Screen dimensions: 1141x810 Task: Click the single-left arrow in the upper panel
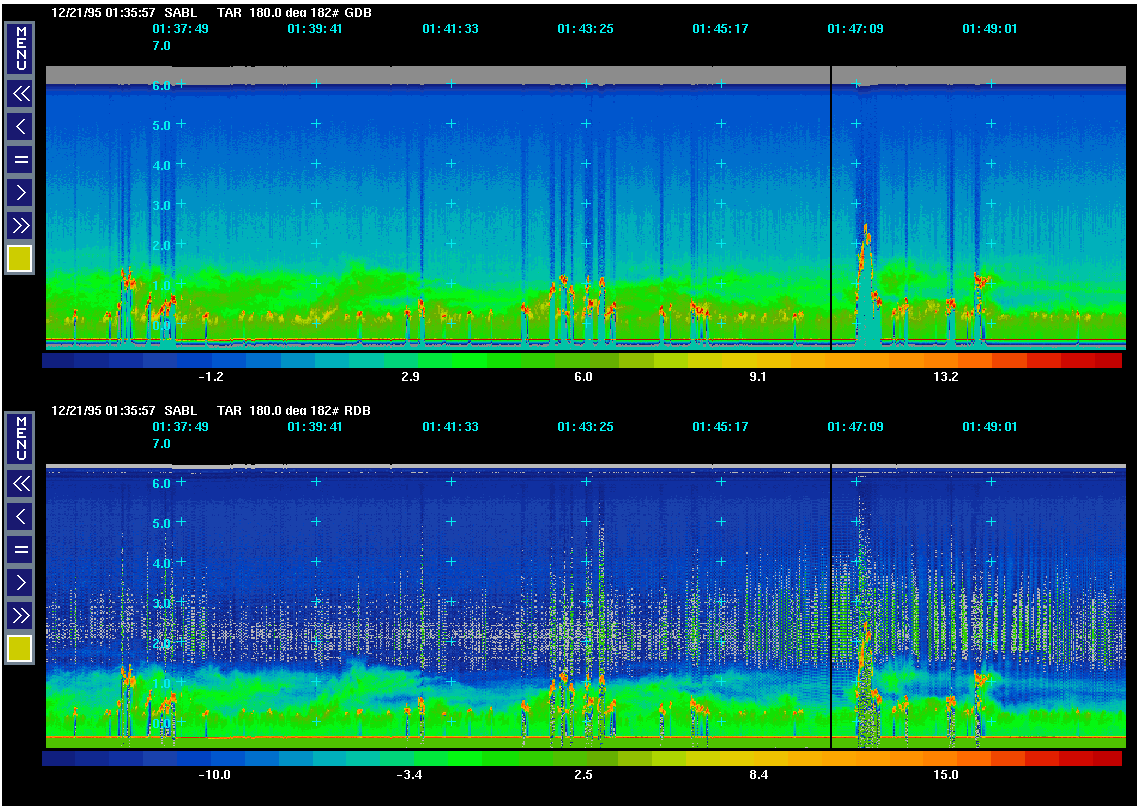pyautogui.click(x=21, y=126)
